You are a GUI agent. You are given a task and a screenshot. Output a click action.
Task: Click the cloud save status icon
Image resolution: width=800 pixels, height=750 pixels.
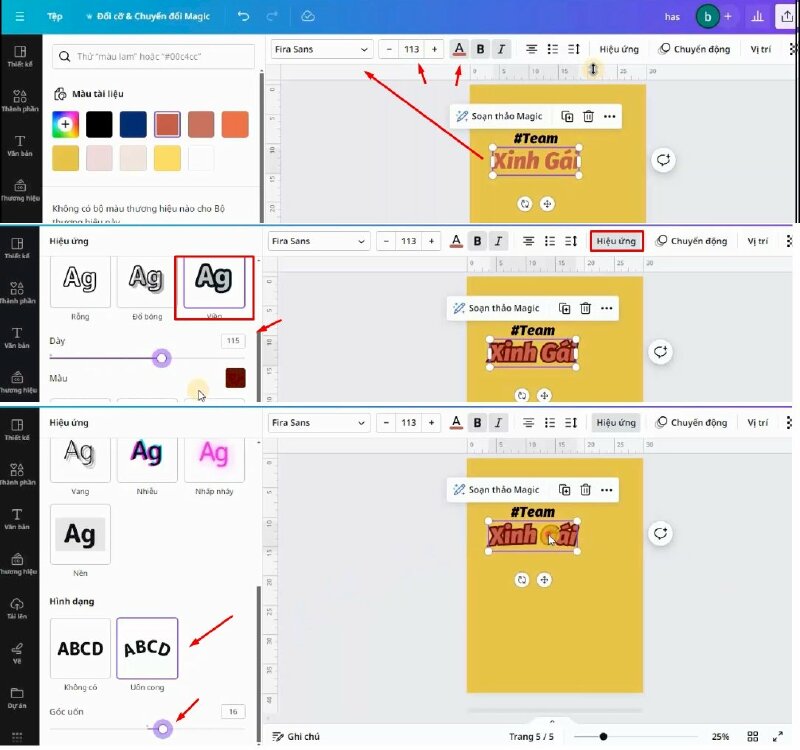coord(308,16)
